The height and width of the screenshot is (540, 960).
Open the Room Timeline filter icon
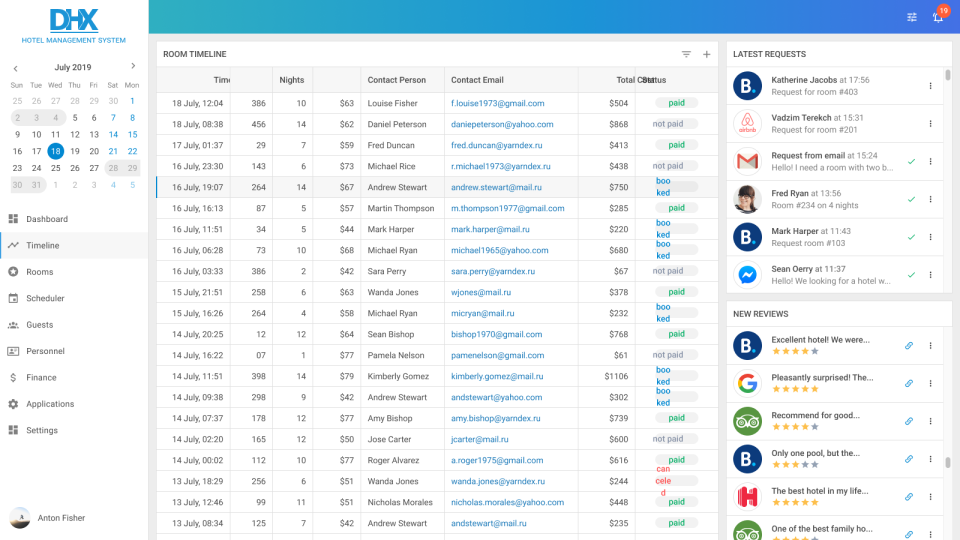686,54
